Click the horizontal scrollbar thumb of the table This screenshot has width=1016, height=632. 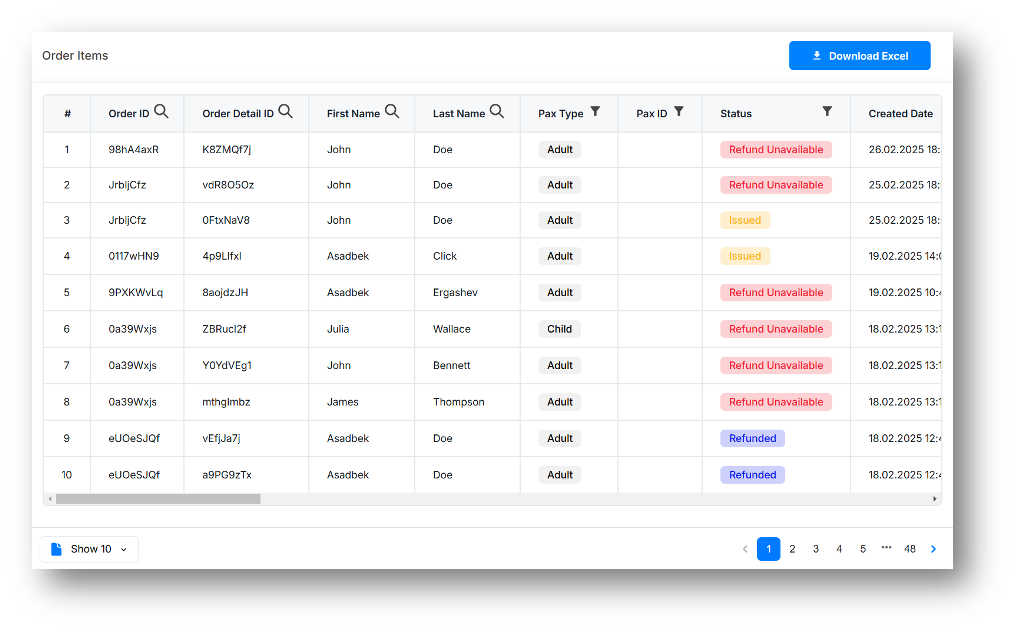(157, 499)
